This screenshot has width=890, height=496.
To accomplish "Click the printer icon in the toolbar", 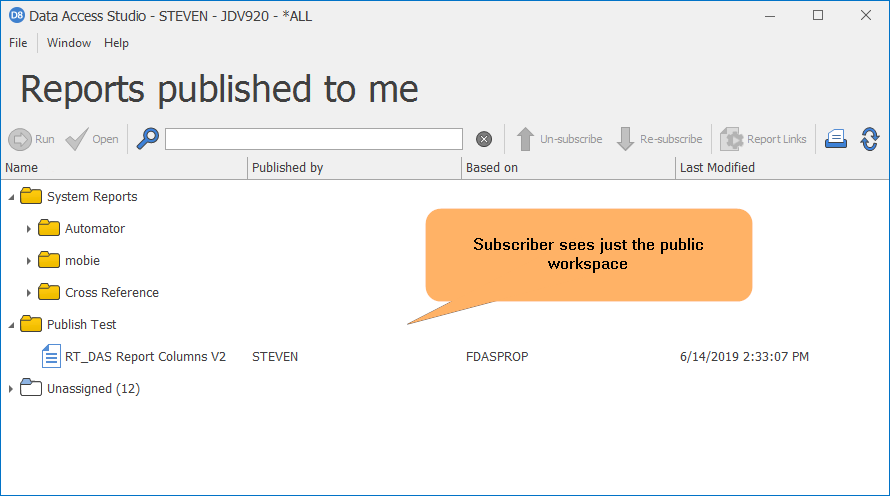I will [x=836, y=139].
